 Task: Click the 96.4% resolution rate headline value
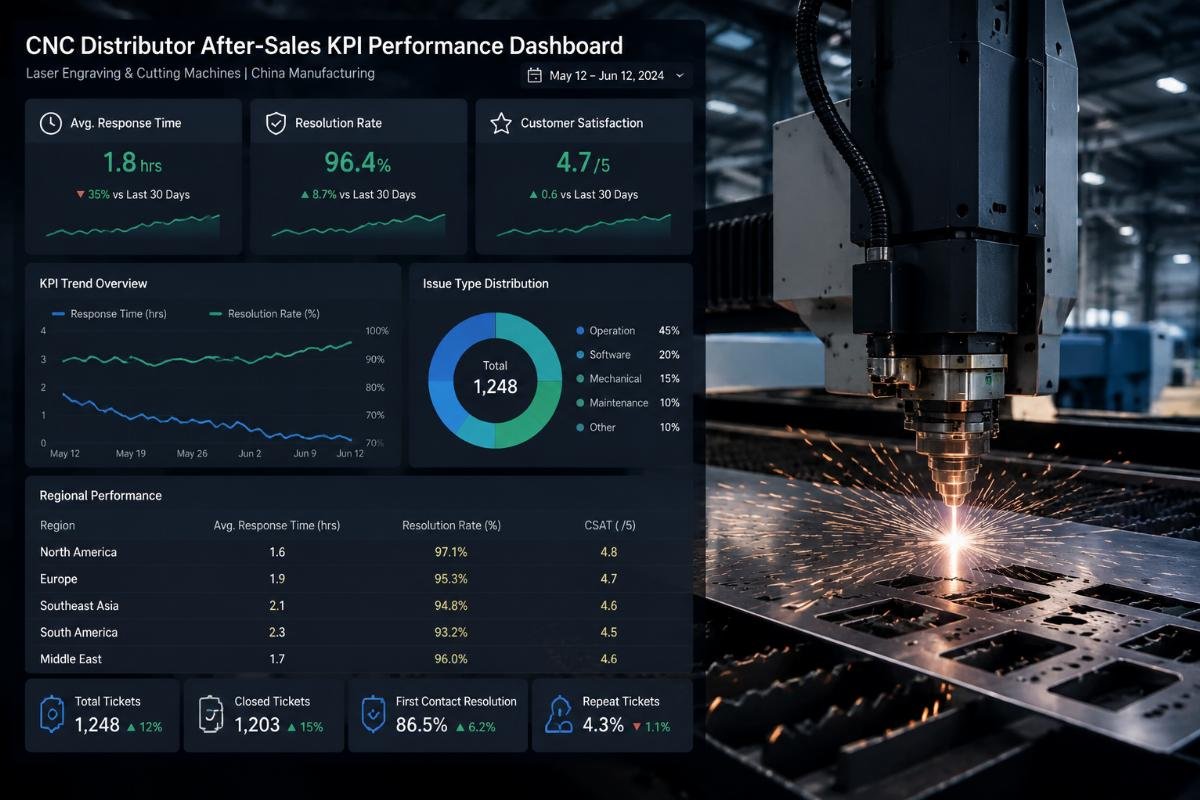358,162
